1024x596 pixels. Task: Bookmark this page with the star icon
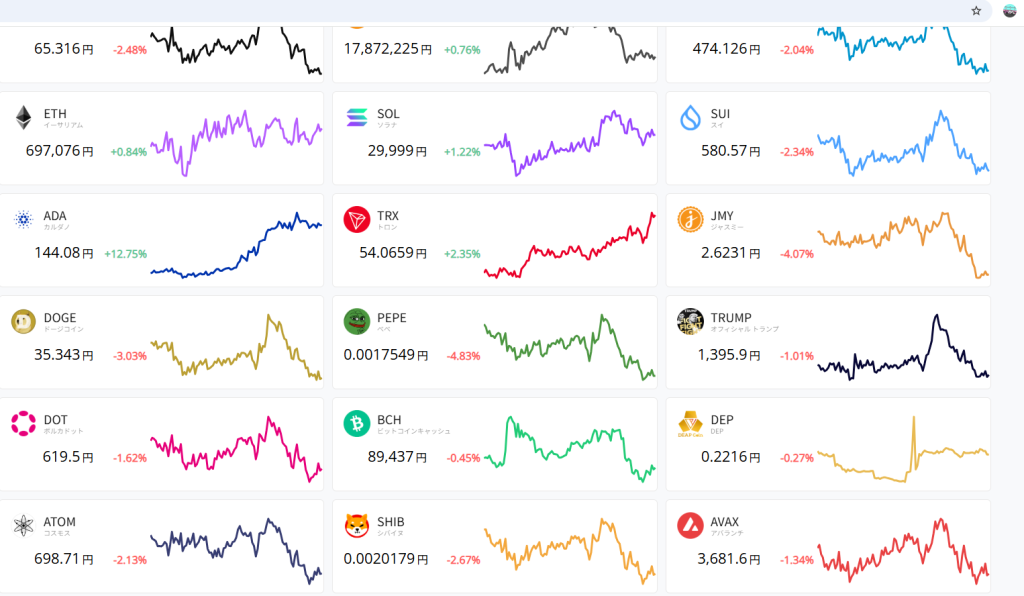pyautogui.click(x=976, y=11)
